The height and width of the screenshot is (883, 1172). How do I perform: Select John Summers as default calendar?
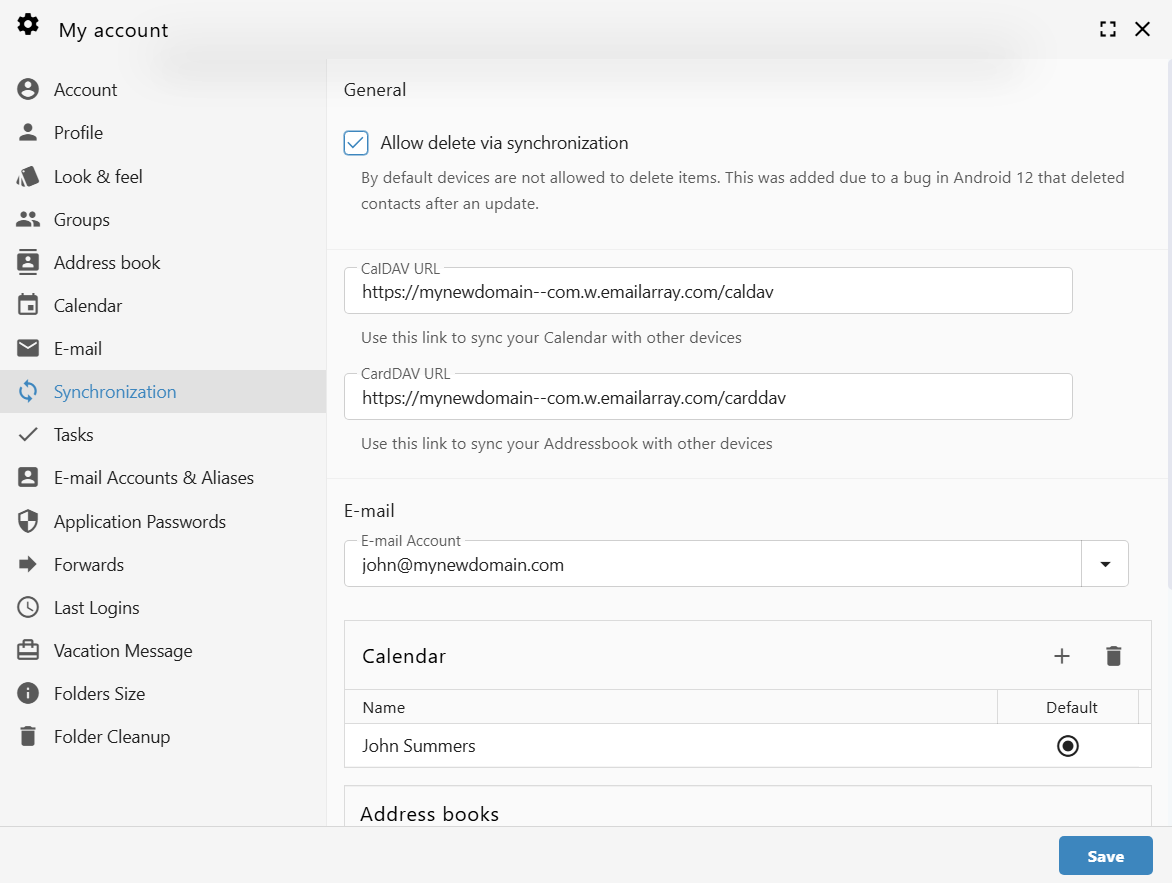[1067, 746]
